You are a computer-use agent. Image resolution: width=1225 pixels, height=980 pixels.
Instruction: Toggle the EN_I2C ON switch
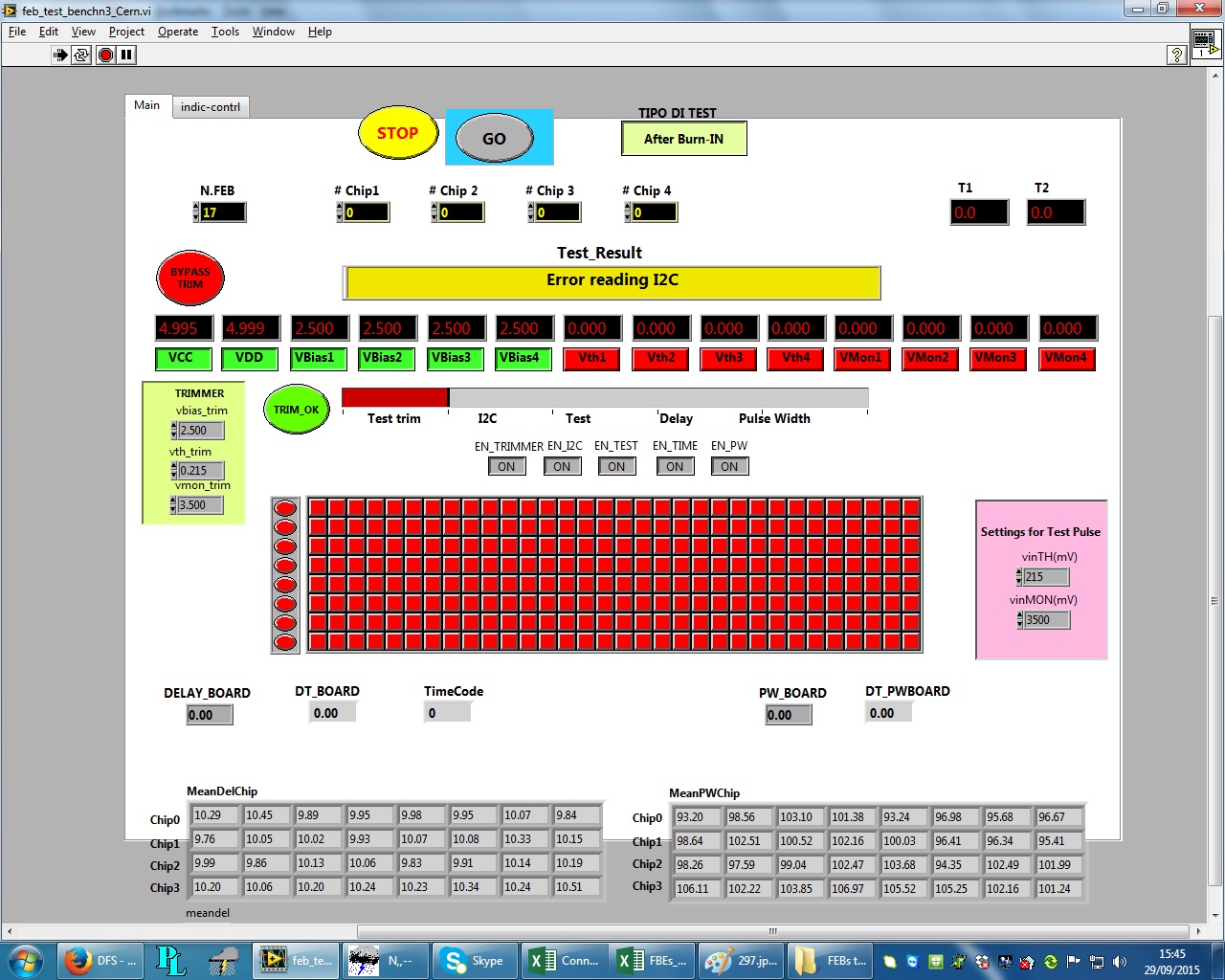562,467
